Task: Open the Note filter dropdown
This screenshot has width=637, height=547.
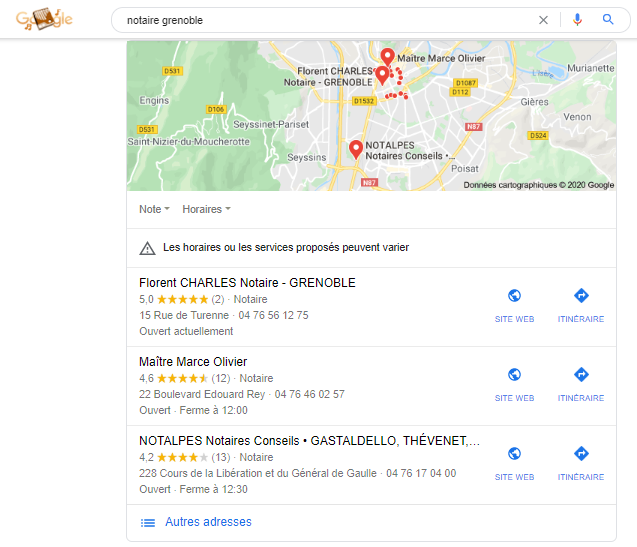Action: 154,209
